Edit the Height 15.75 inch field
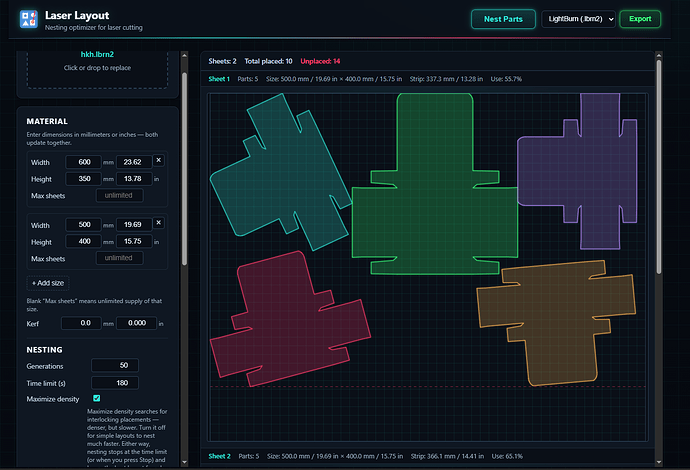Image resolution: width=690 pixels, height=470 pixels. point(134,241)
